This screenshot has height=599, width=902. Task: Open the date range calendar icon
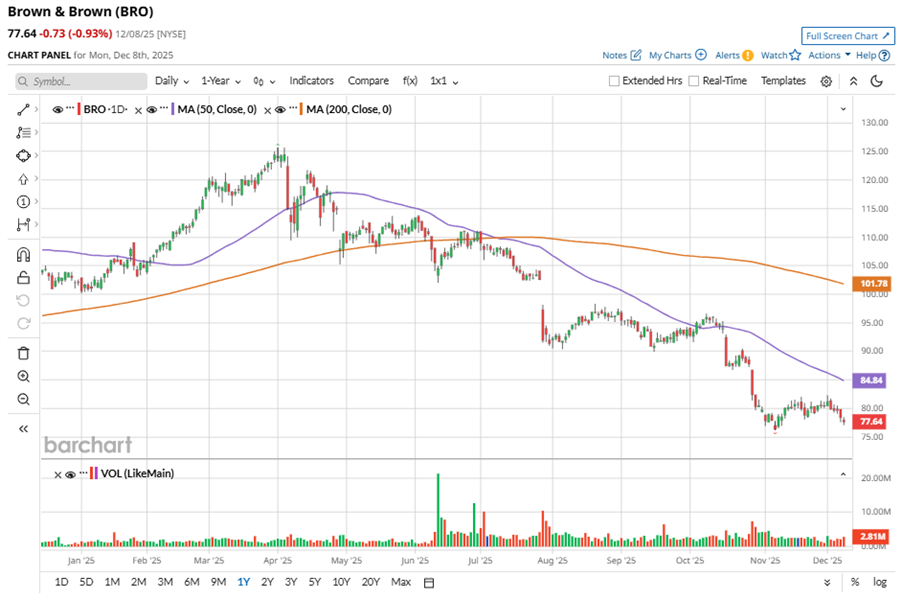click(429, 582)
